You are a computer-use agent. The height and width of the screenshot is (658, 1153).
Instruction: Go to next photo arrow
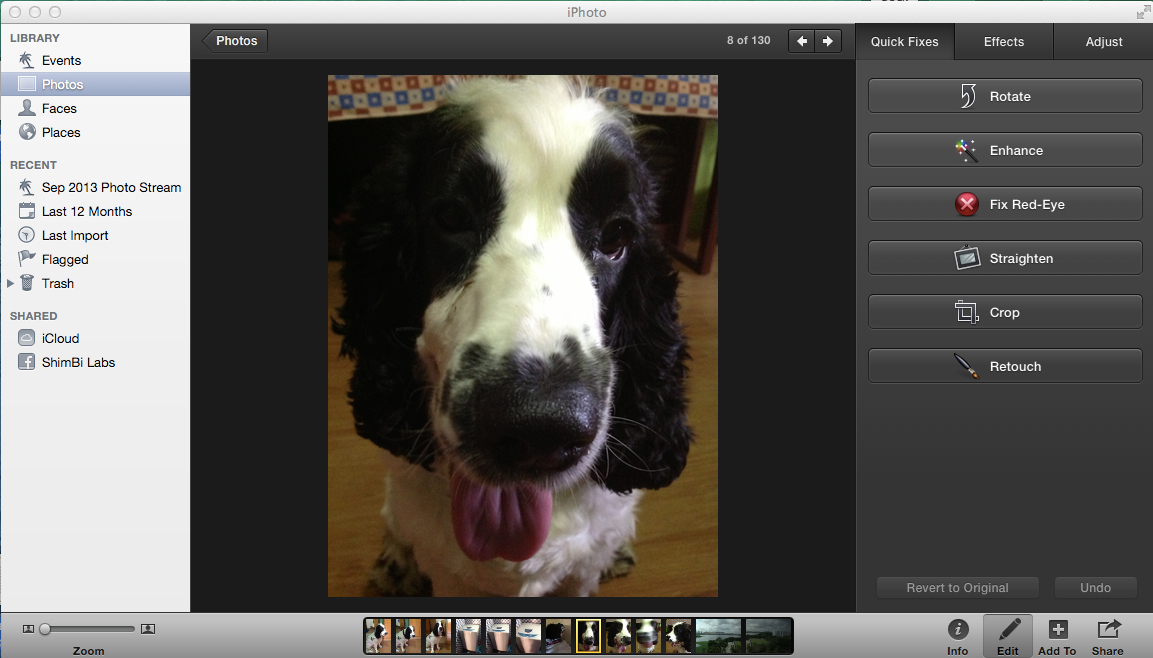point(827,41)
